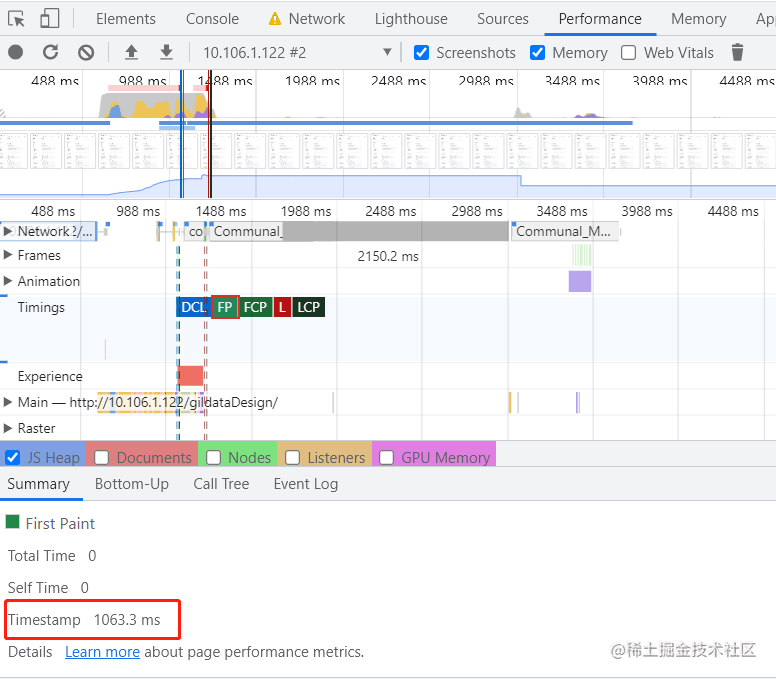Image resolution: width=776 pixels, height=679 pixels.
Task: Click the purple Animation track block
Action: click(580, 281)
